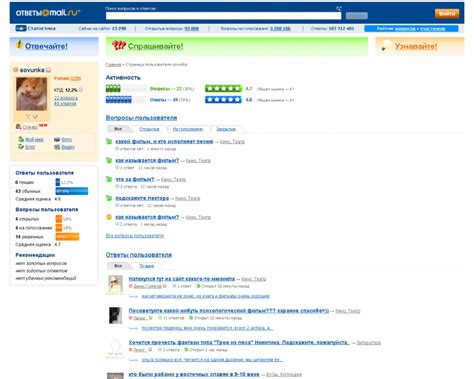Screen dimensions: 474x379
Task: Click the exclamation icon beside Отвечайте
Action: [x=19, y=44]
